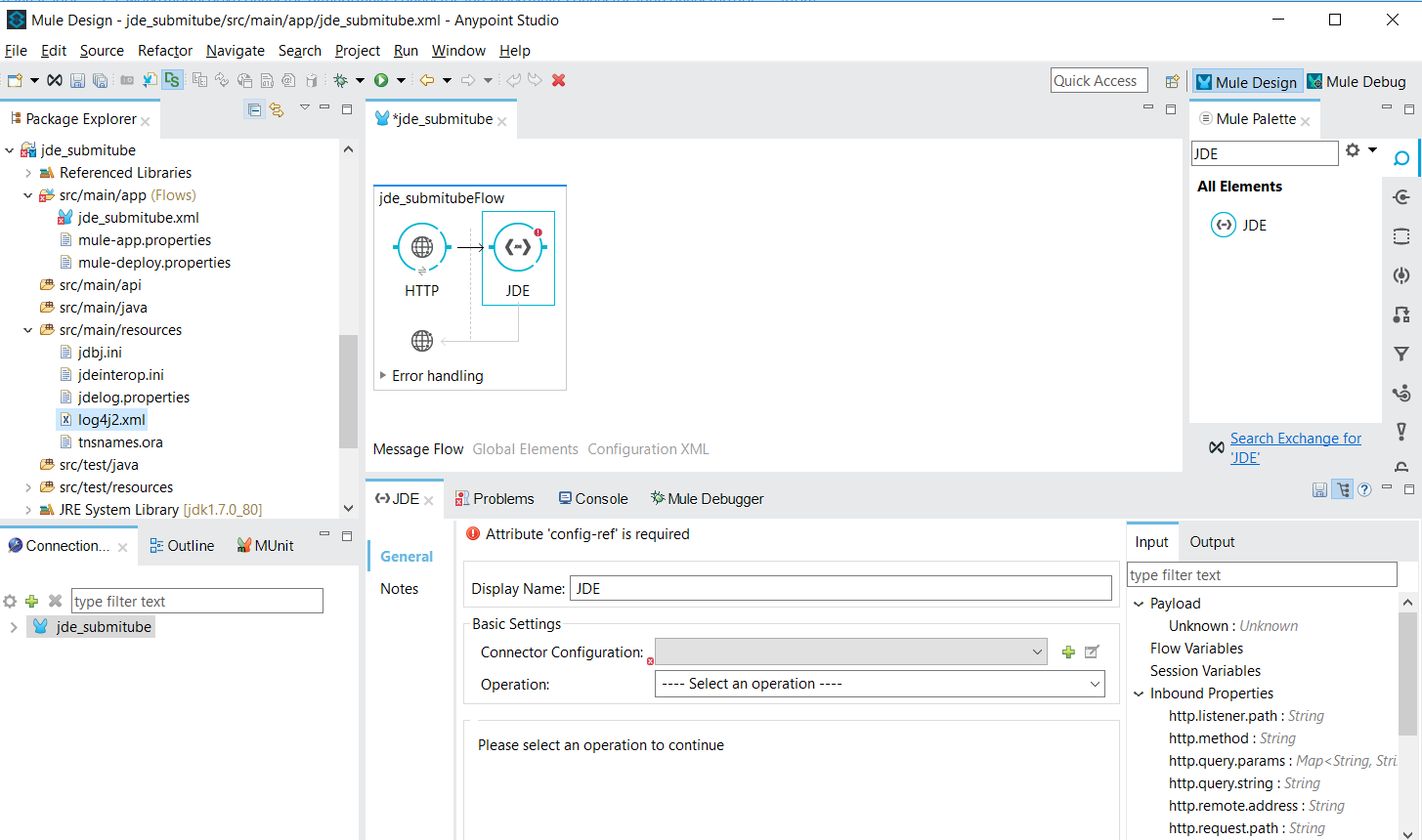
Task: Click the JDE element in Mule Palette
Action: (x=1239, y=225)
